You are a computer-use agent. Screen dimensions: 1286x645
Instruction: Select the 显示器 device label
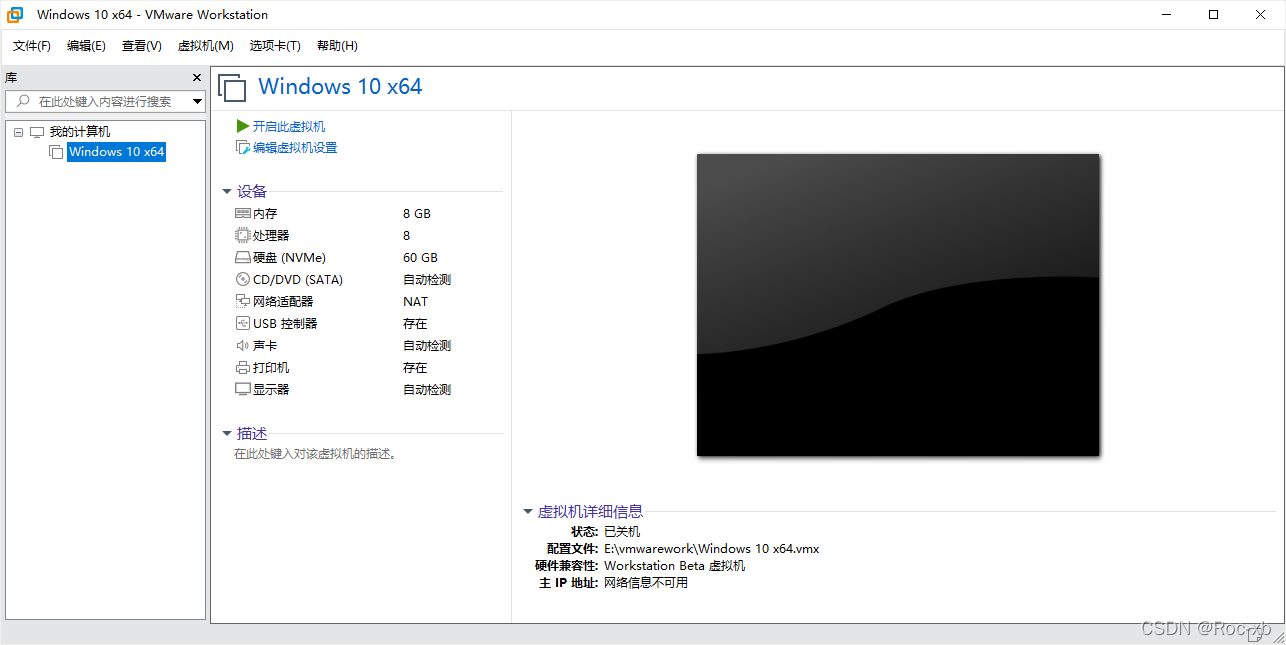pyautogui.click(x=271, y=390)
